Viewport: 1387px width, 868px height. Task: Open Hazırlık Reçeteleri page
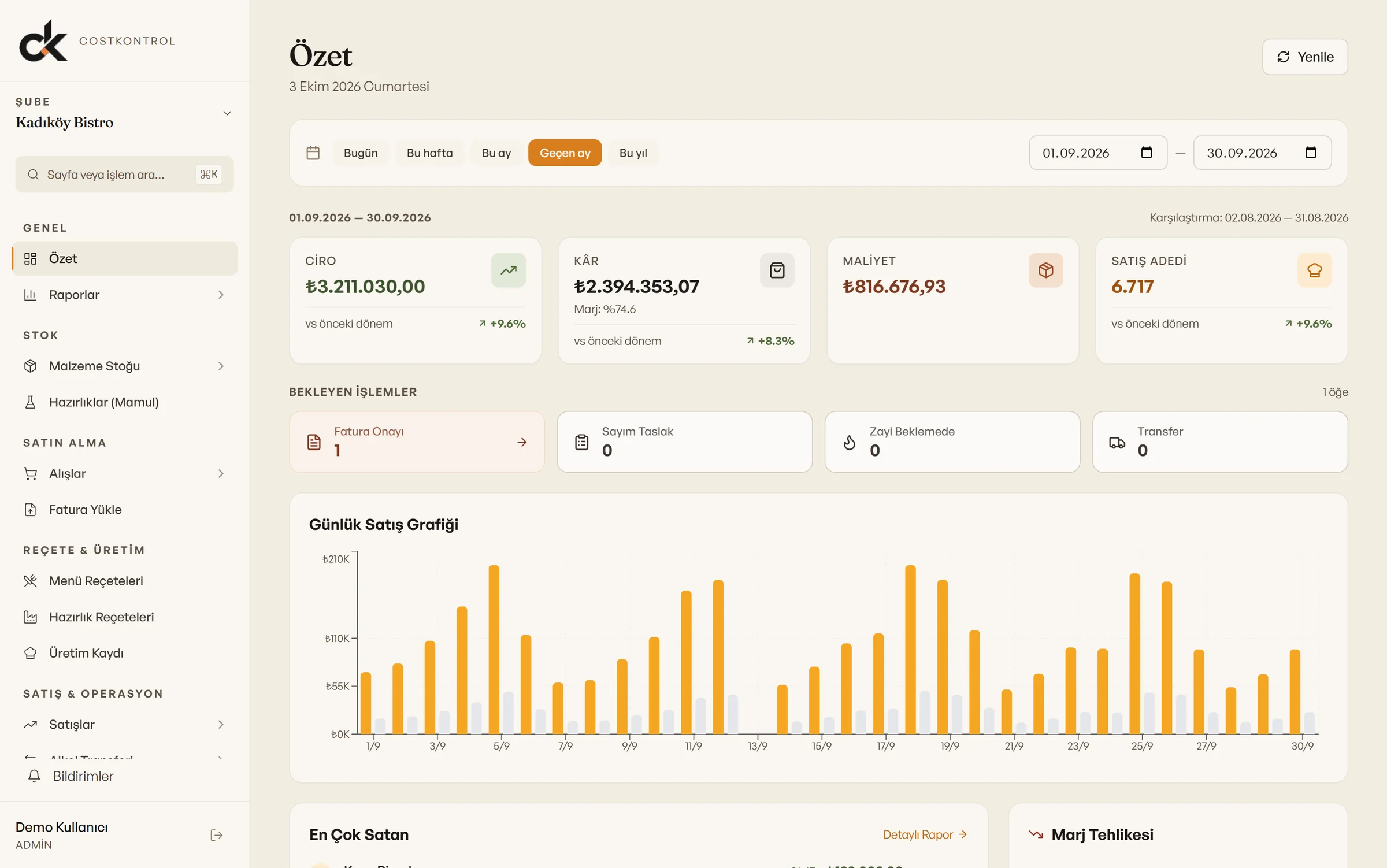click(124, 617)
